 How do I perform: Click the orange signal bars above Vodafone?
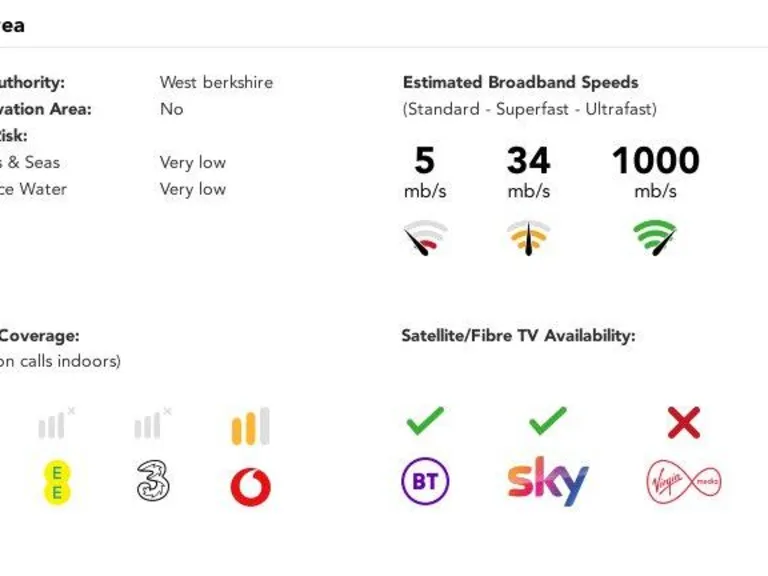(x=250, y=425)
